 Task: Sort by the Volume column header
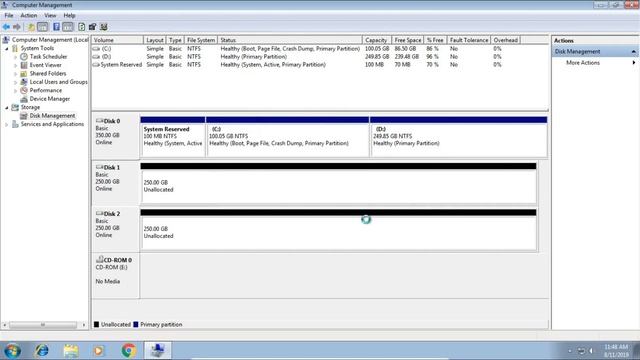pyautogui.click(x=118, y=40)
